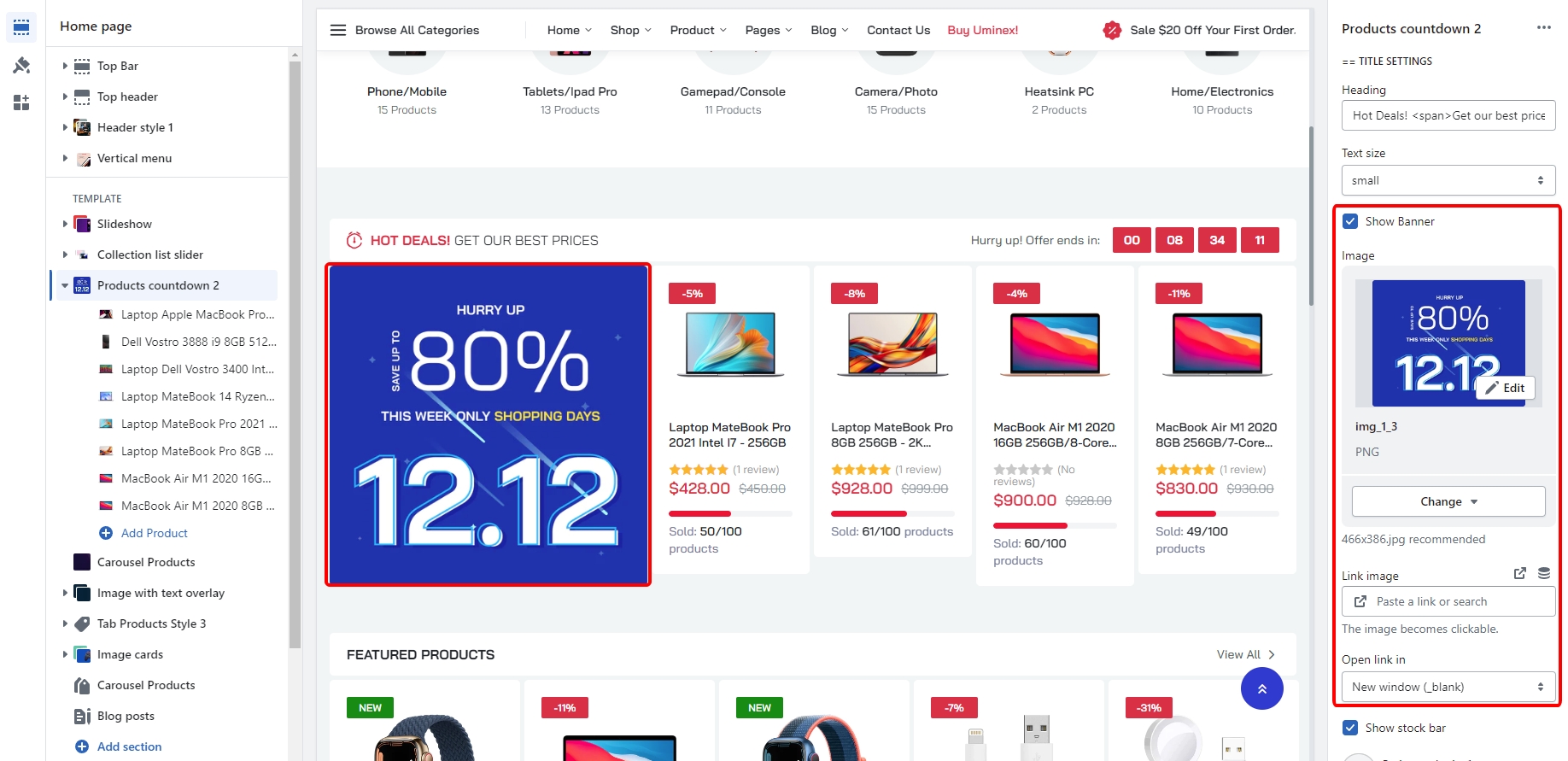Click the Heading text input field
1568x761 pixels.
click(x=1448, y=115)
